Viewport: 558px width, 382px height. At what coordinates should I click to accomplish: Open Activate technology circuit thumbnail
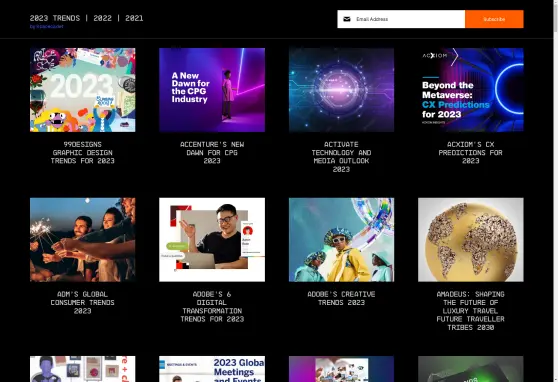341,90
